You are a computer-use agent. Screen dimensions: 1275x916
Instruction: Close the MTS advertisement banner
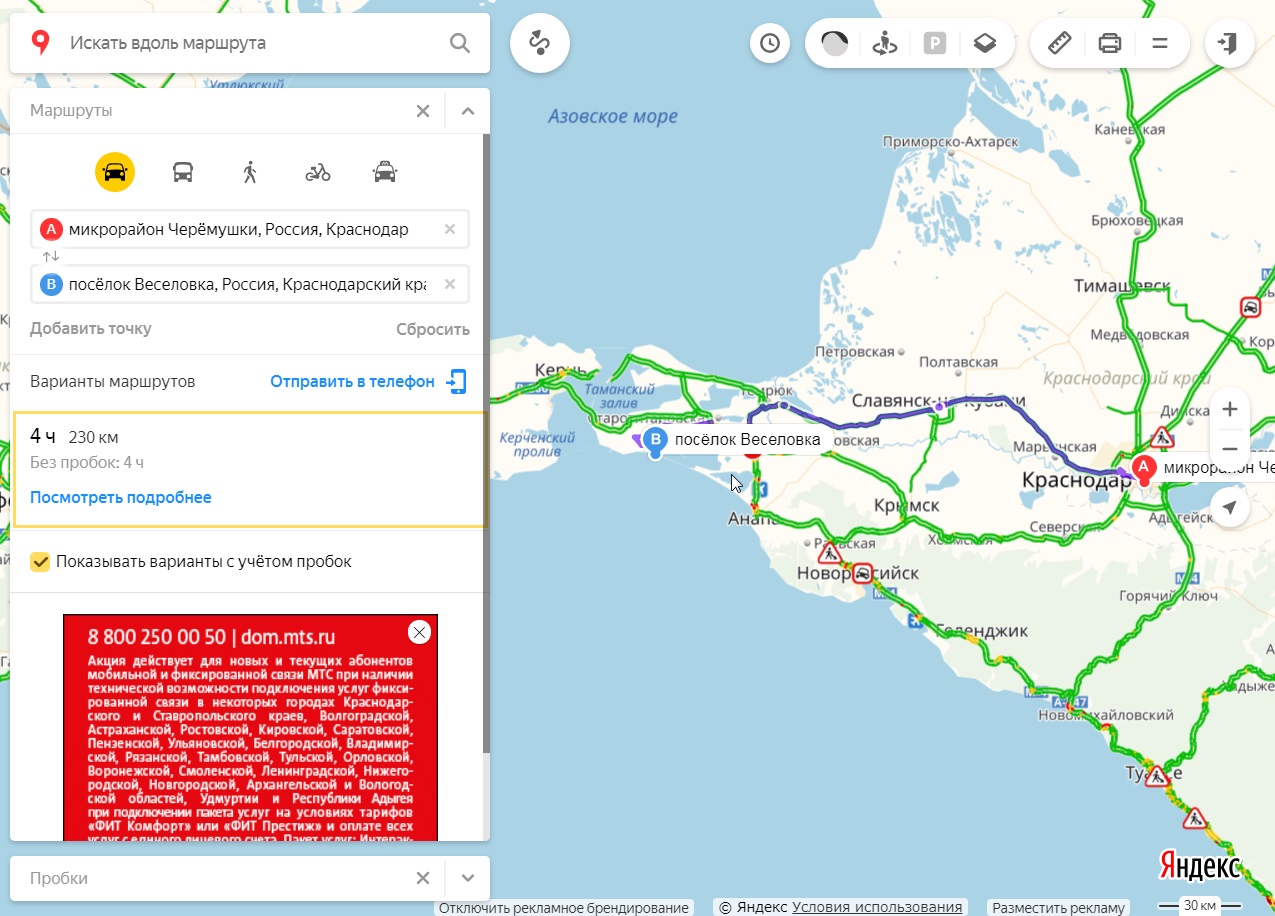pyautogui.click(x=420, y=631)
